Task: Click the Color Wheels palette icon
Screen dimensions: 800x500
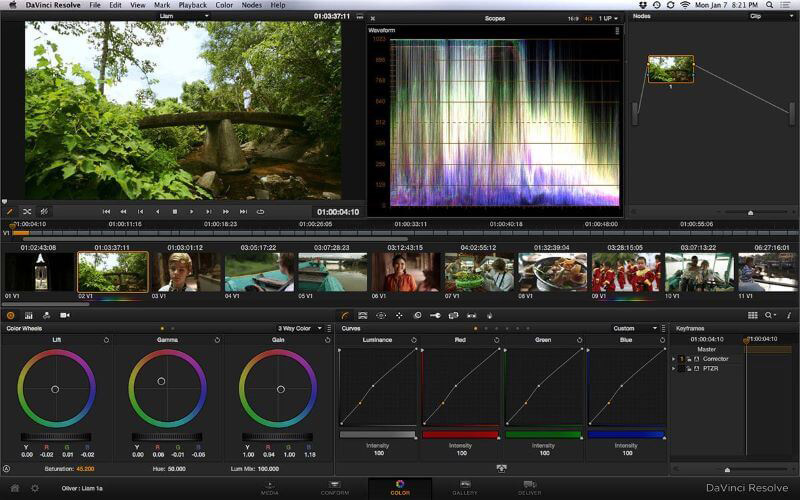Action: [x=10, y=315]
